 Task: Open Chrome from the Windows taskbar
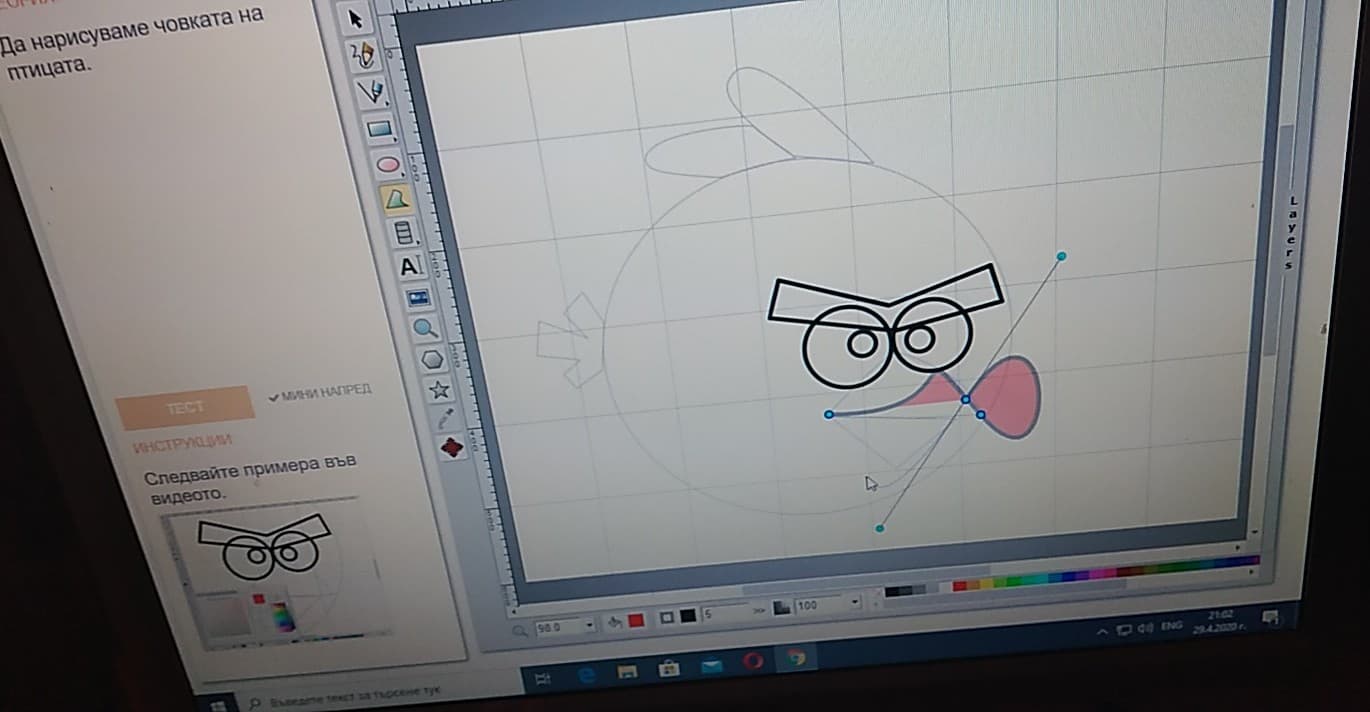tap(796, 658)
